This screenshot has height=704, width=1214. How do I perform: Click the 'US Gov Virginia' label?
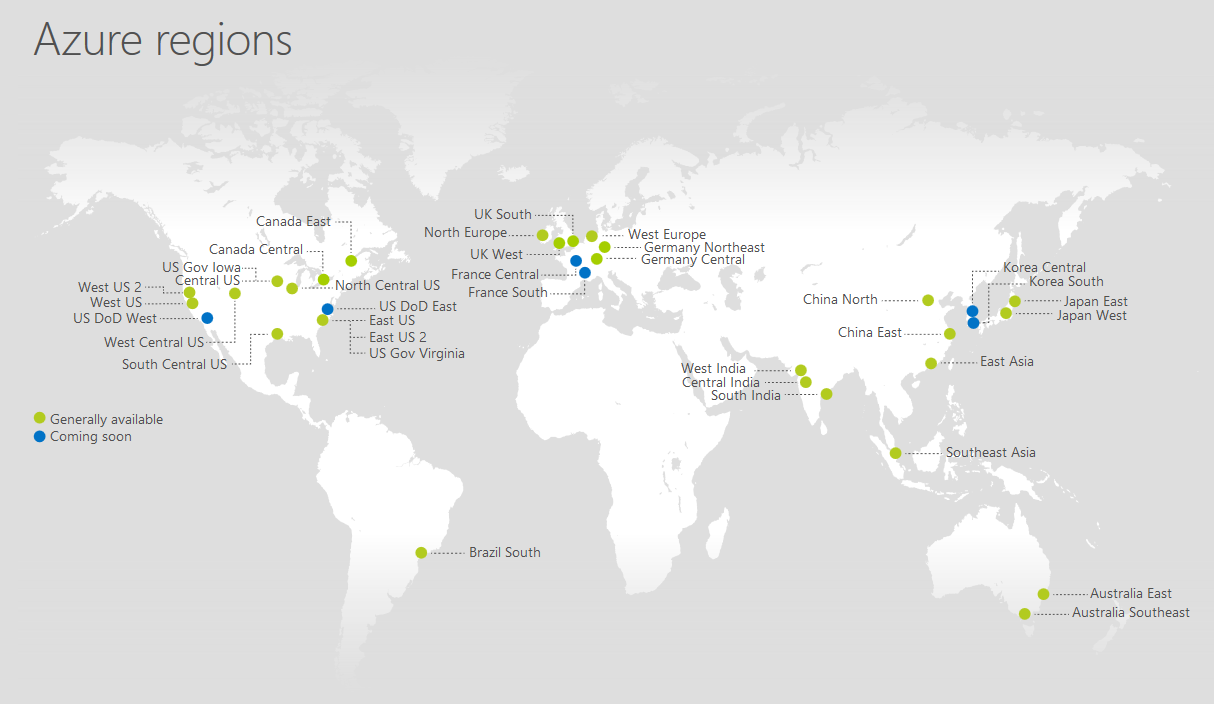(417, 353)
